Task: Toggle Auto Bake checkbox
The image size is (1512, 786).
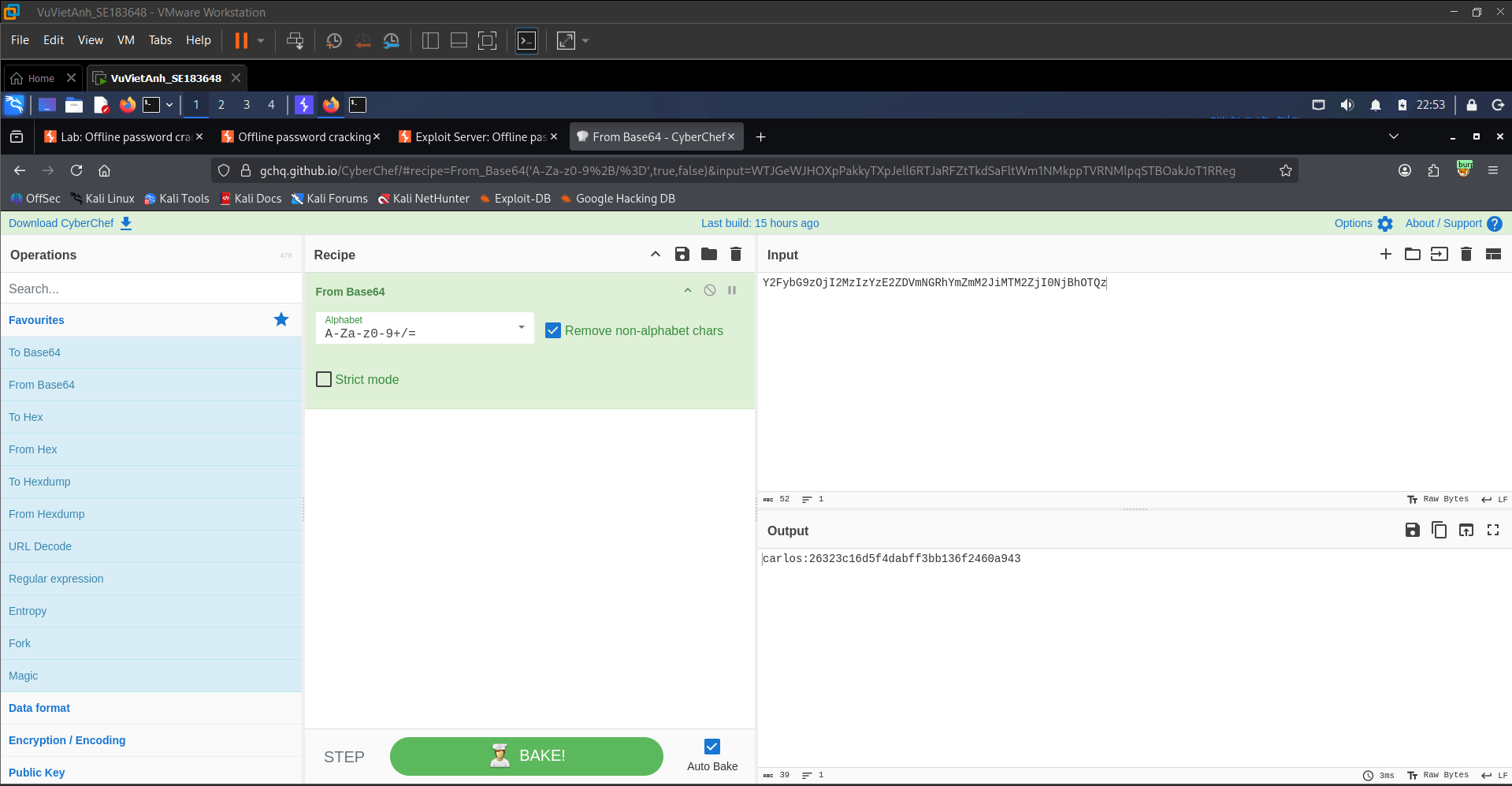Action: click(712, 747)
